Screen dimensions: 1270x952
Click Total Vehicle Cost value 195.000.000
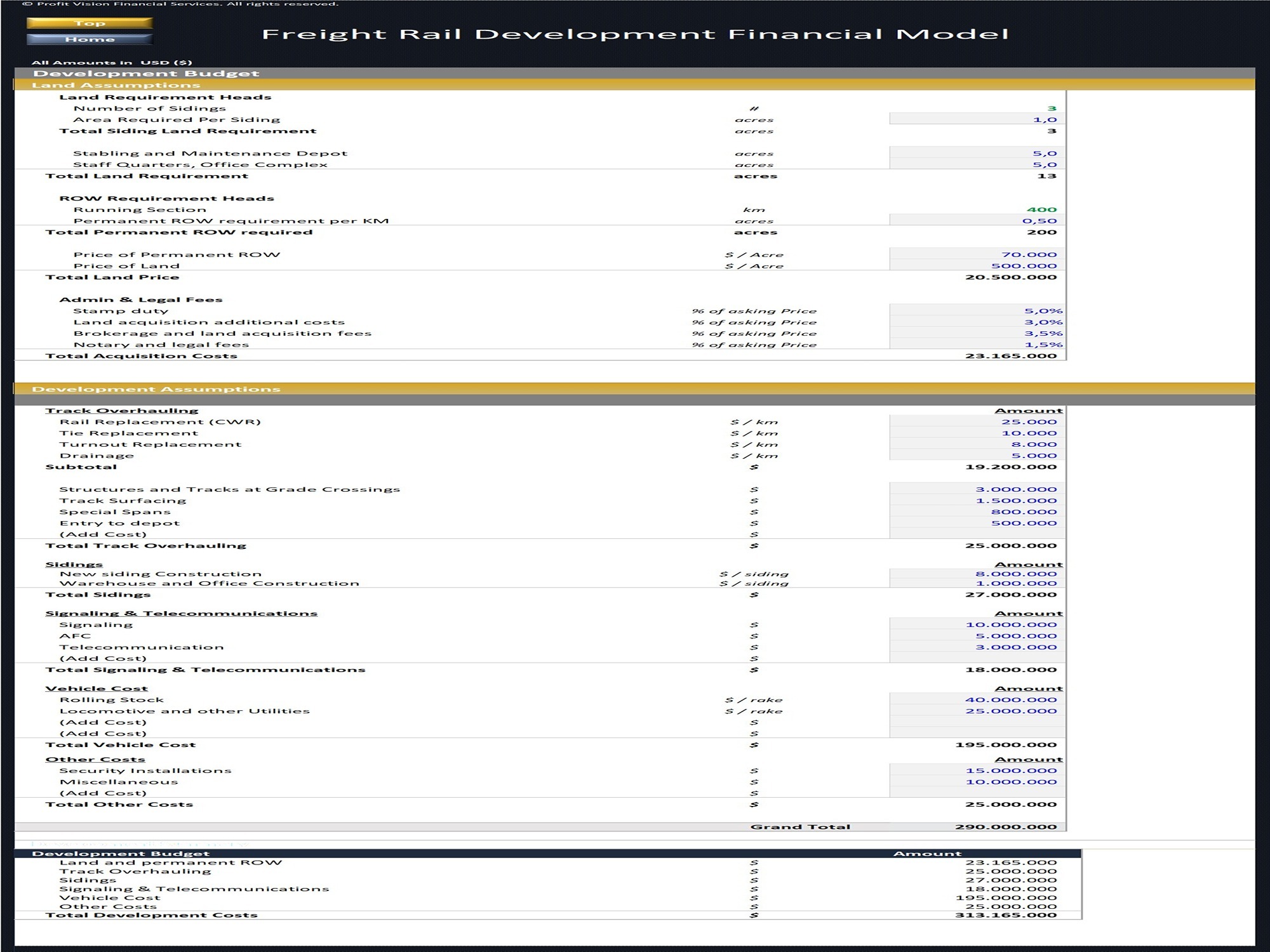[1006, 745]
